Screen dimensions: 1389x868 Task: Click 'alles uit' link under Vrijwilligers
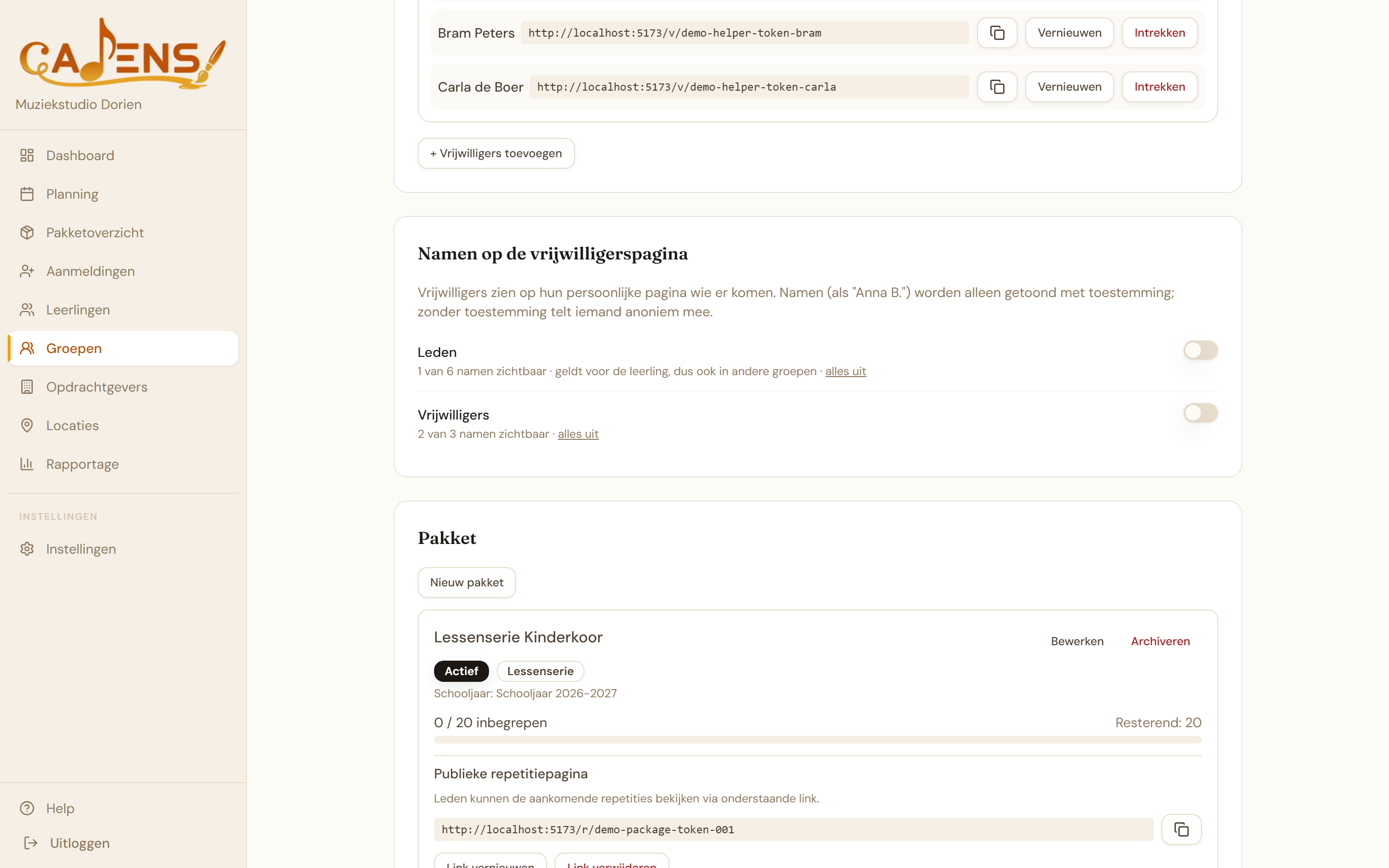(578, 434)
